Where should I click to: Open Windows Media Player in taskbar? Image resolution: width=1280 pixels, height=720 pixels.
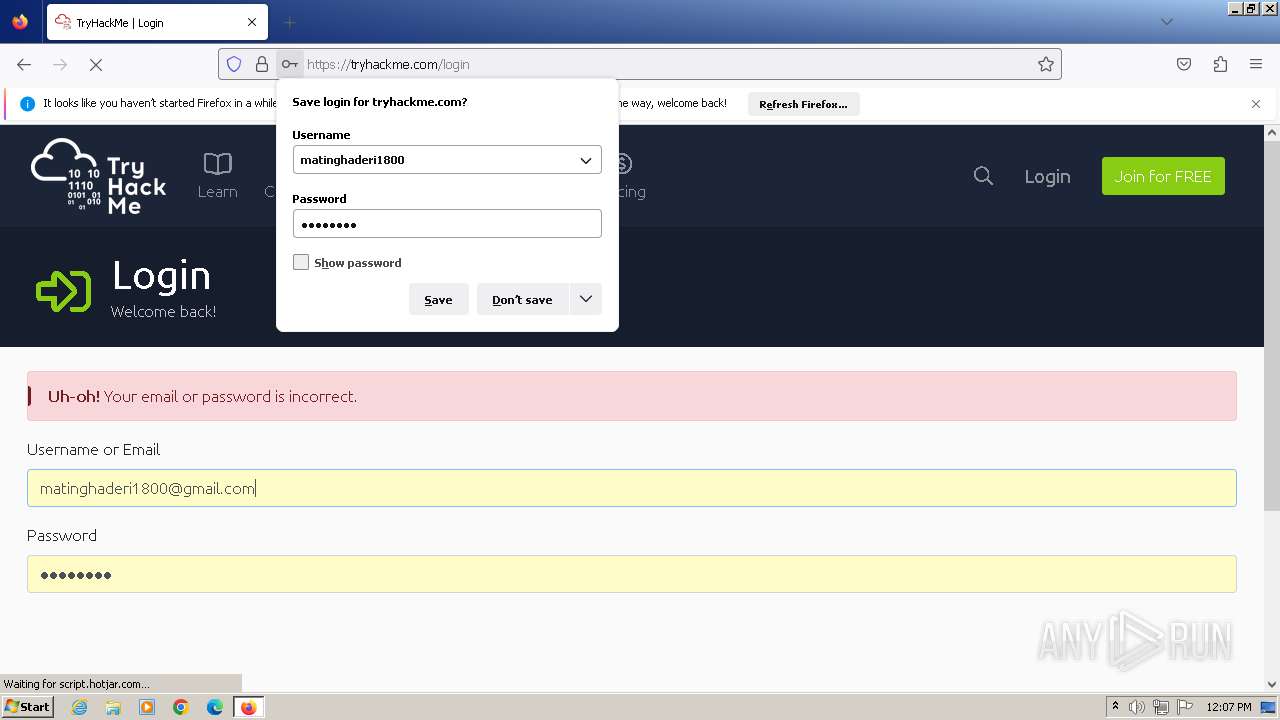tap(147, 707)
